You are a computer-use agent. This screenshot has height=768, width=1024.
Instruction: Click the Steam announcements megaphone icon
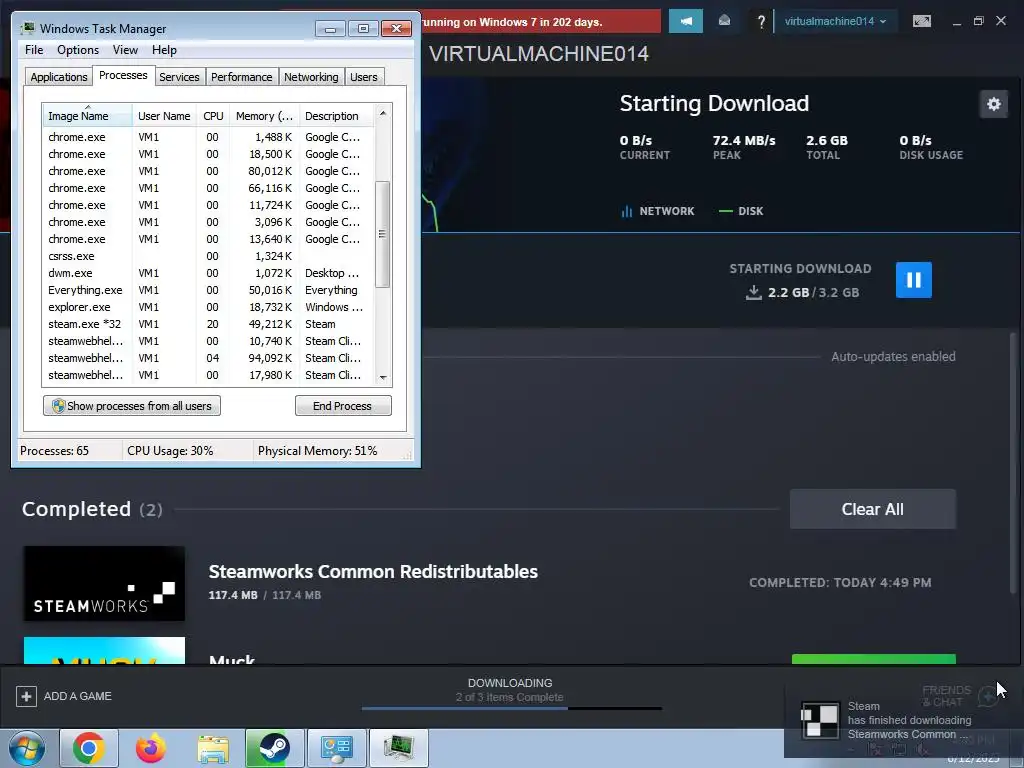pos(686,21)
